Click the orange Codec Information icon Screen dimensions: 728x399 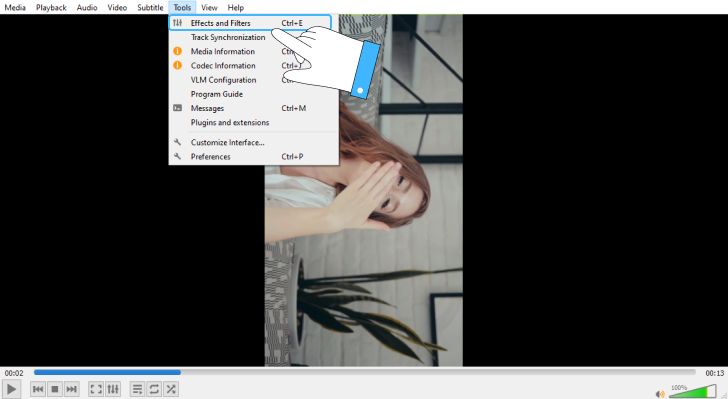tap(177, 65)
